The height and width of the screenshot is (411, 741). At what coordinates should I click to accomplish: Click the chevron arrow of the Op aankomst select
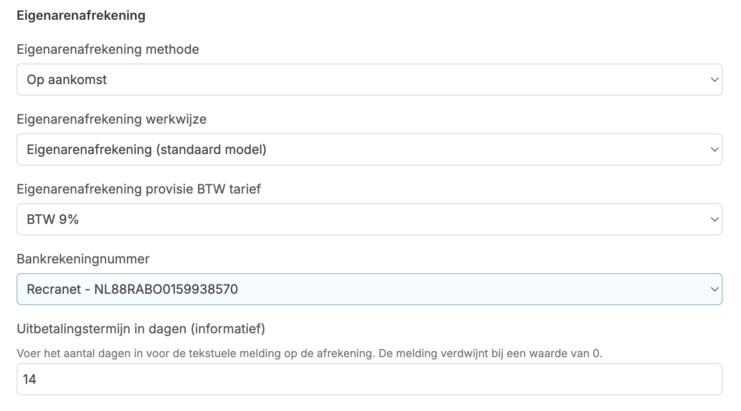coord(713,80)
